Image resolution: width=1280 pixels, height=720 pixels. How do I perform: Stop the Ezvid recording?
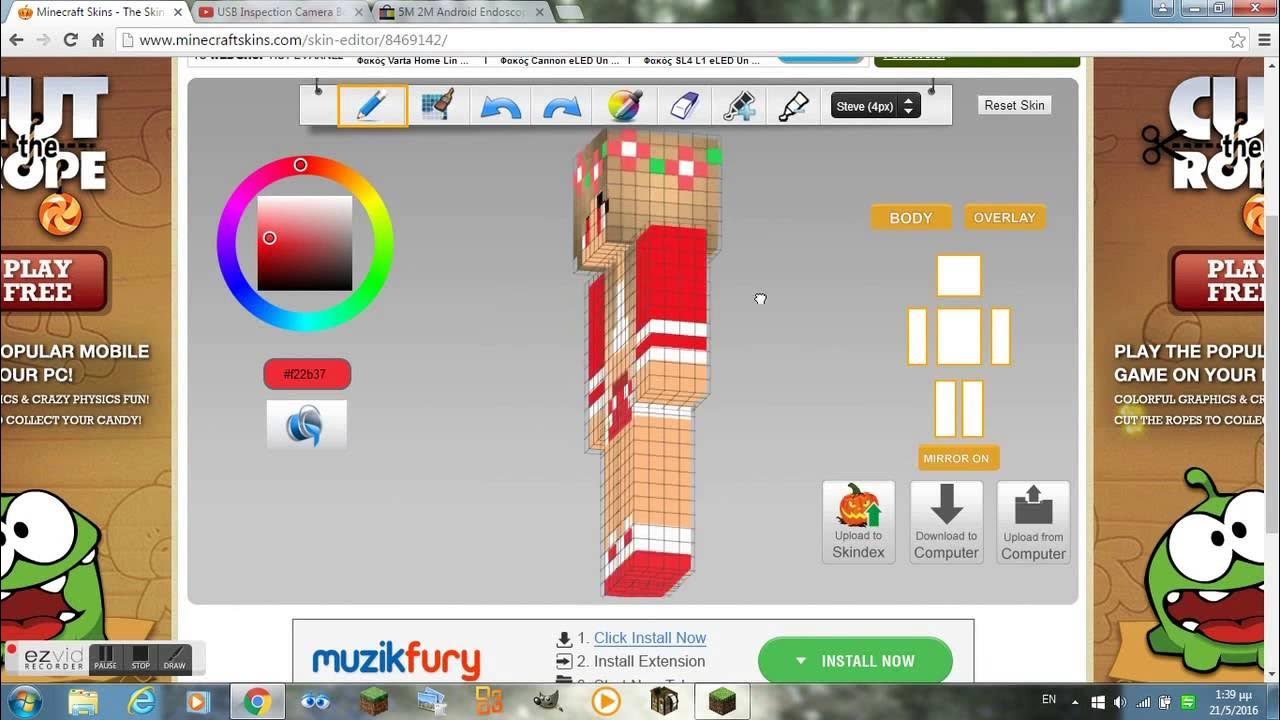click(x=141, y=659)
